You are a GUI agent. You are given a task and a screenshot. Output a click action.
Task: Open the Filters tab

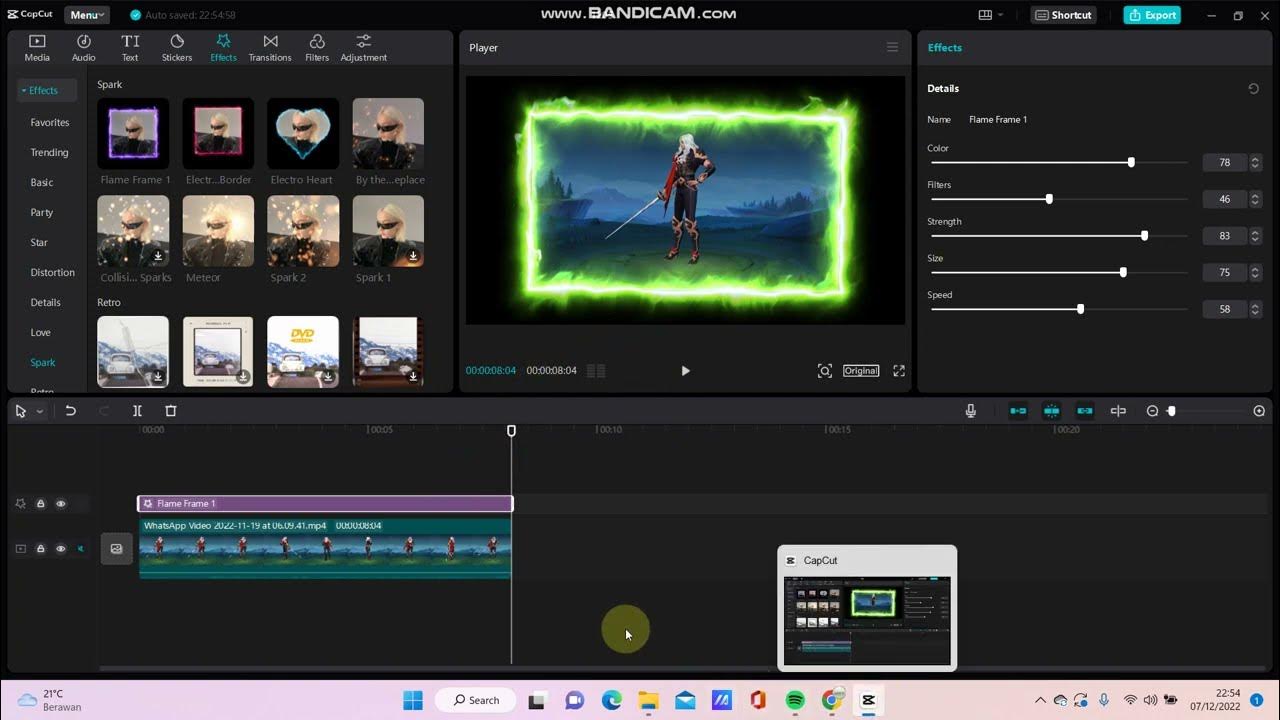(317, 47)
